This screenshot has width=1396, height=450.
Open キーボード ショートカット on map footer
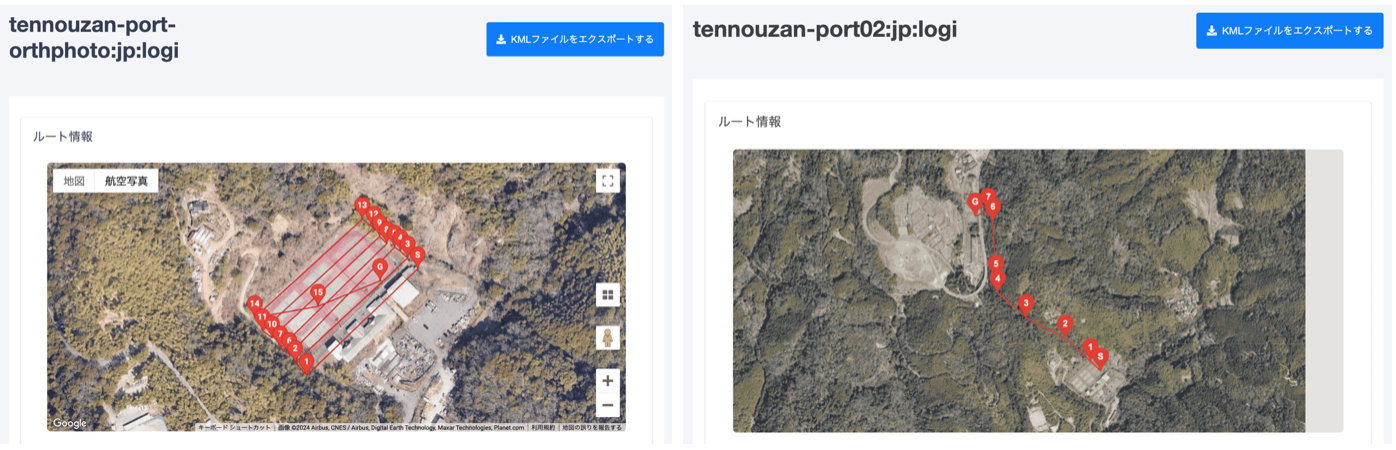234,427
